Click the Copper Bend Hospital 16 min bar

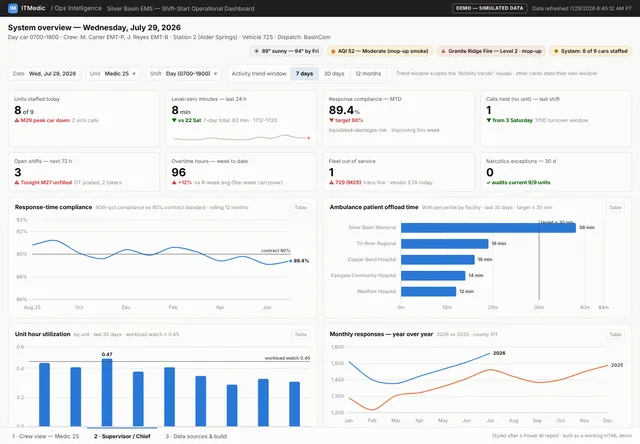(438, 260)
